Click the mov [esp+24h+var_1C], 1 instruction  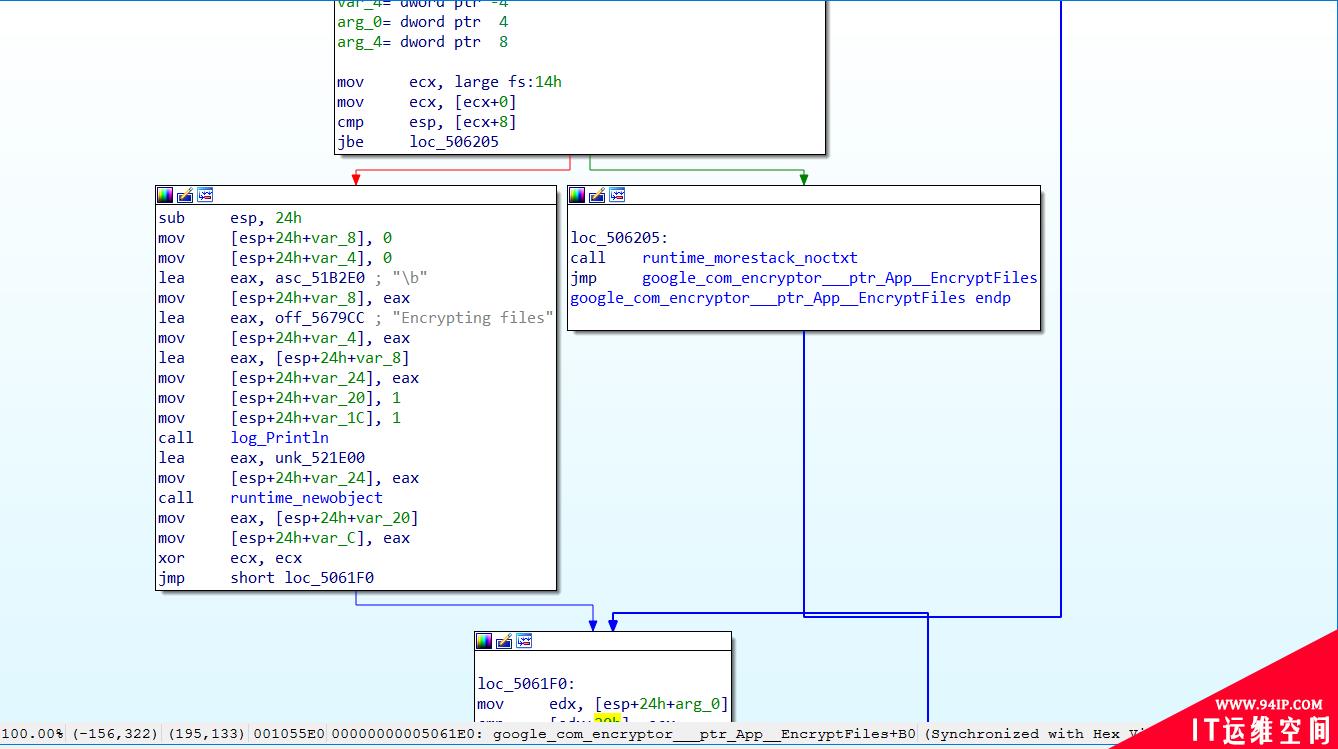click(x=280, y=418)
